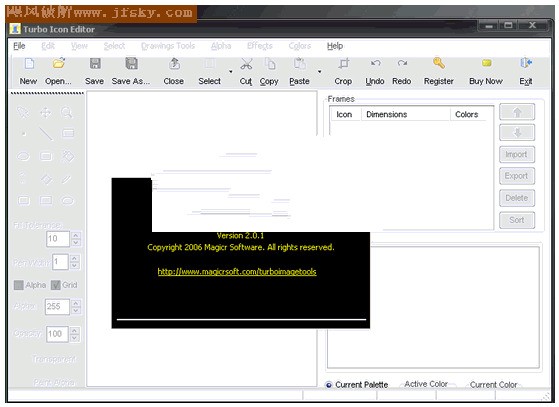Click the Select toolbar icon

209,64
